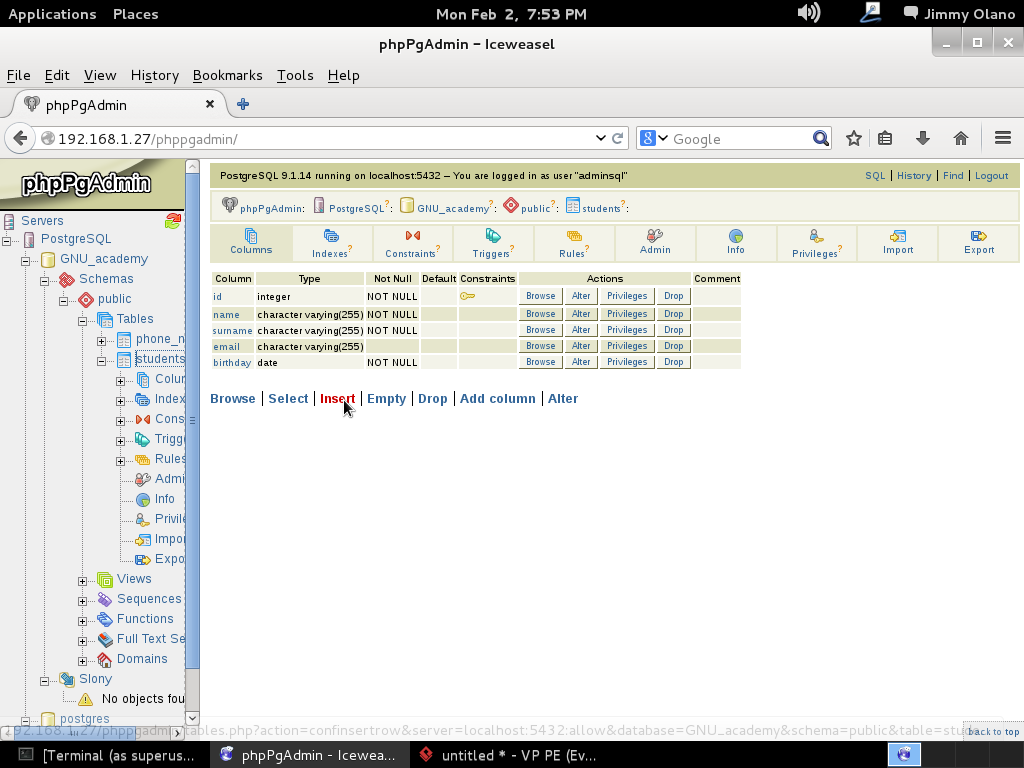1024x768 pixels.
Task: Expand the Views tree node
Action: (x=84, y=580)
